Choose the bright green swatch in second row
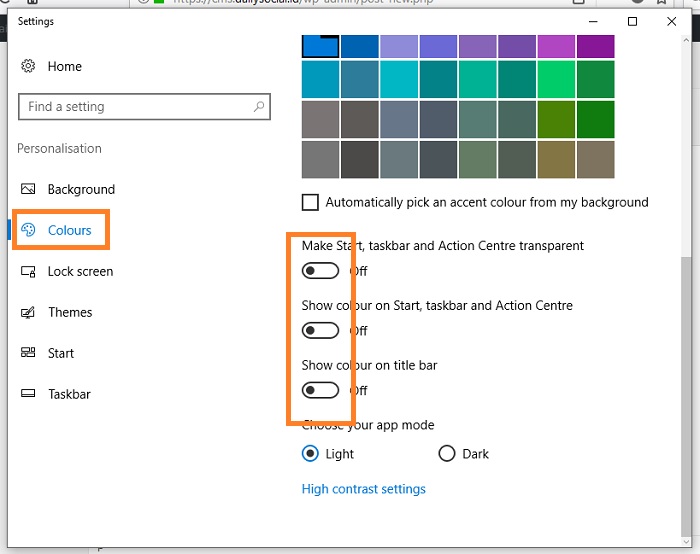This screenshot has width=700, height=554. (x=556, y=79)
